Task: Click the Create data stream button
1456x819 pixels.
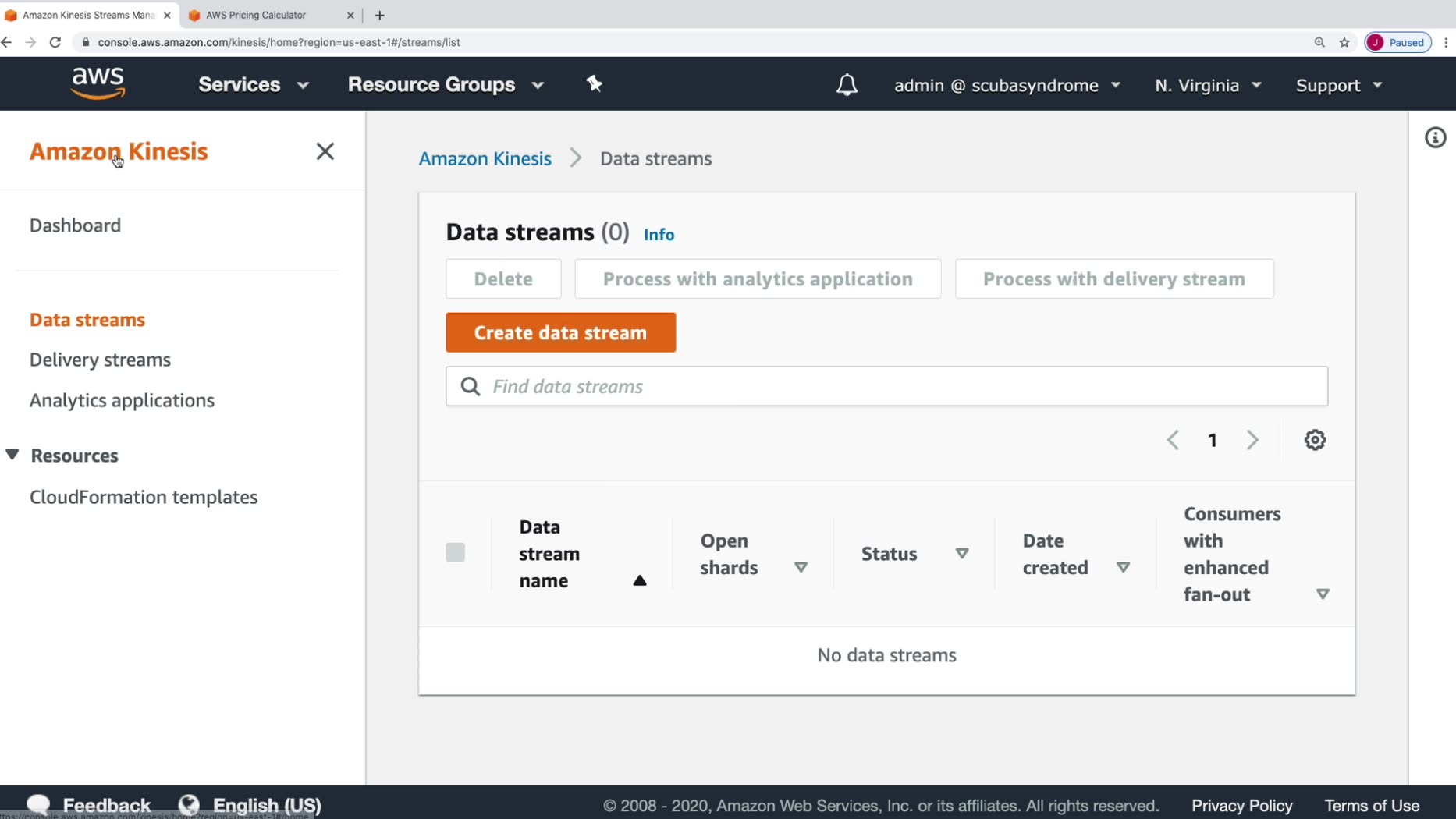Action: 560,332
